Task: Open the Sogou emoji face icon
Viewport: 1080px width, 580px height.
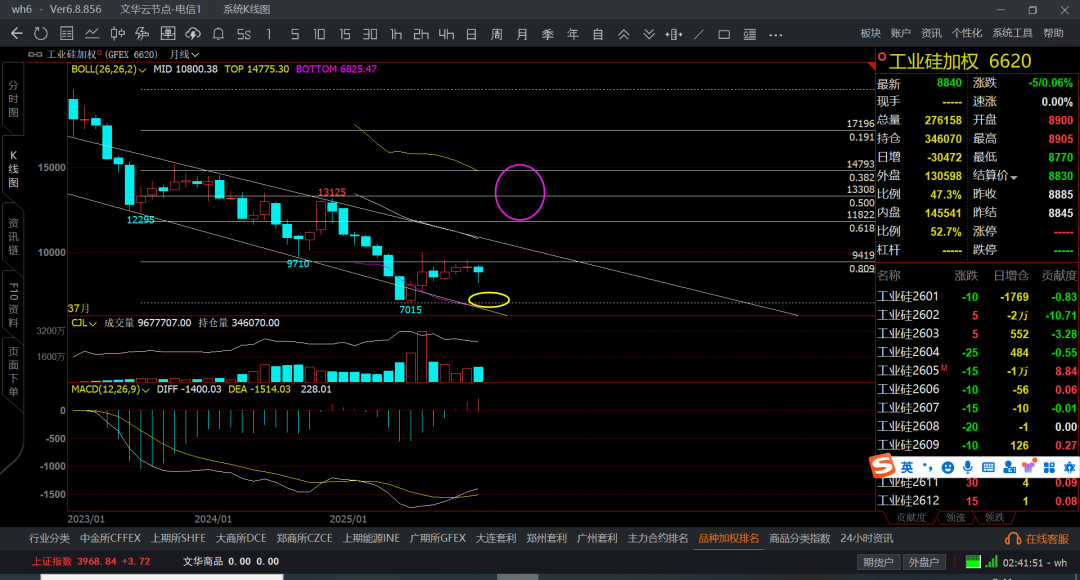Action: (x=948, y=468)
